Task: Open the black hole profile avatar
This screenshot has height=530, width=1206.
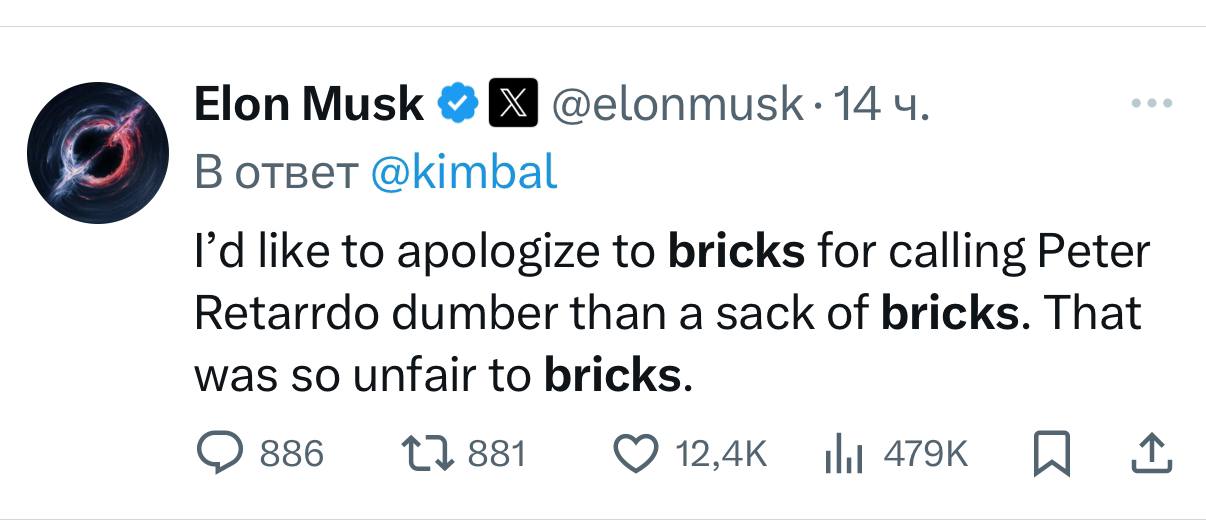Action: (96, 153)
